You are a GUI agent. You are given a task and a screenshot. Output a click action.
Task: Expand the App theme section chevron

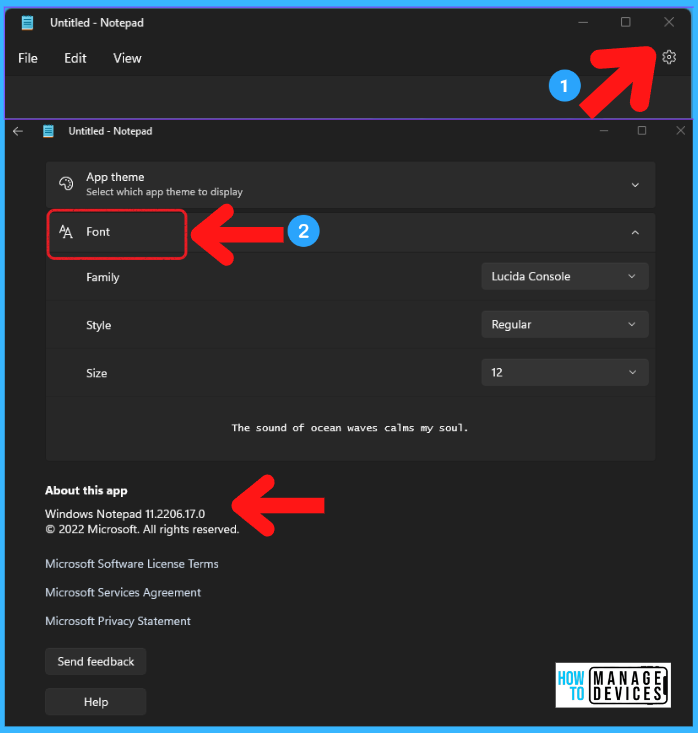(x=635, y=185)
